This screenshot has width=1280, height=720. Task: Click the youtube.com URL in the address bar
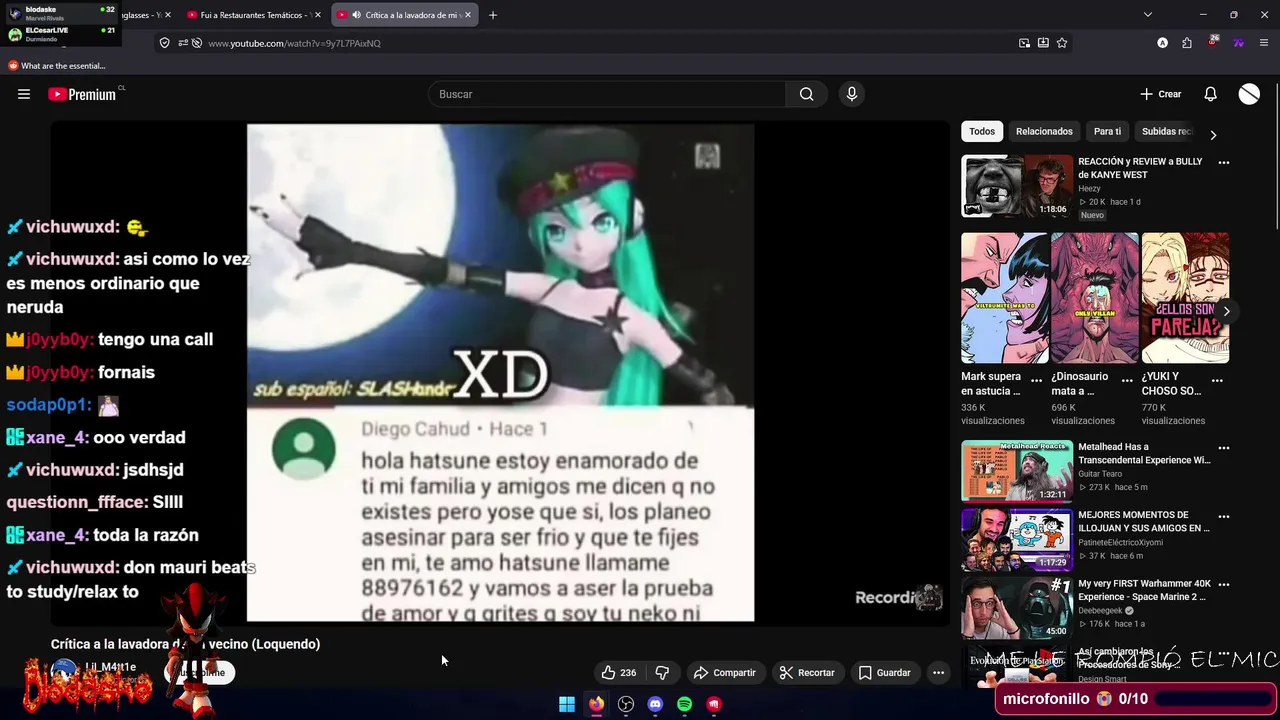click(294, 43)
